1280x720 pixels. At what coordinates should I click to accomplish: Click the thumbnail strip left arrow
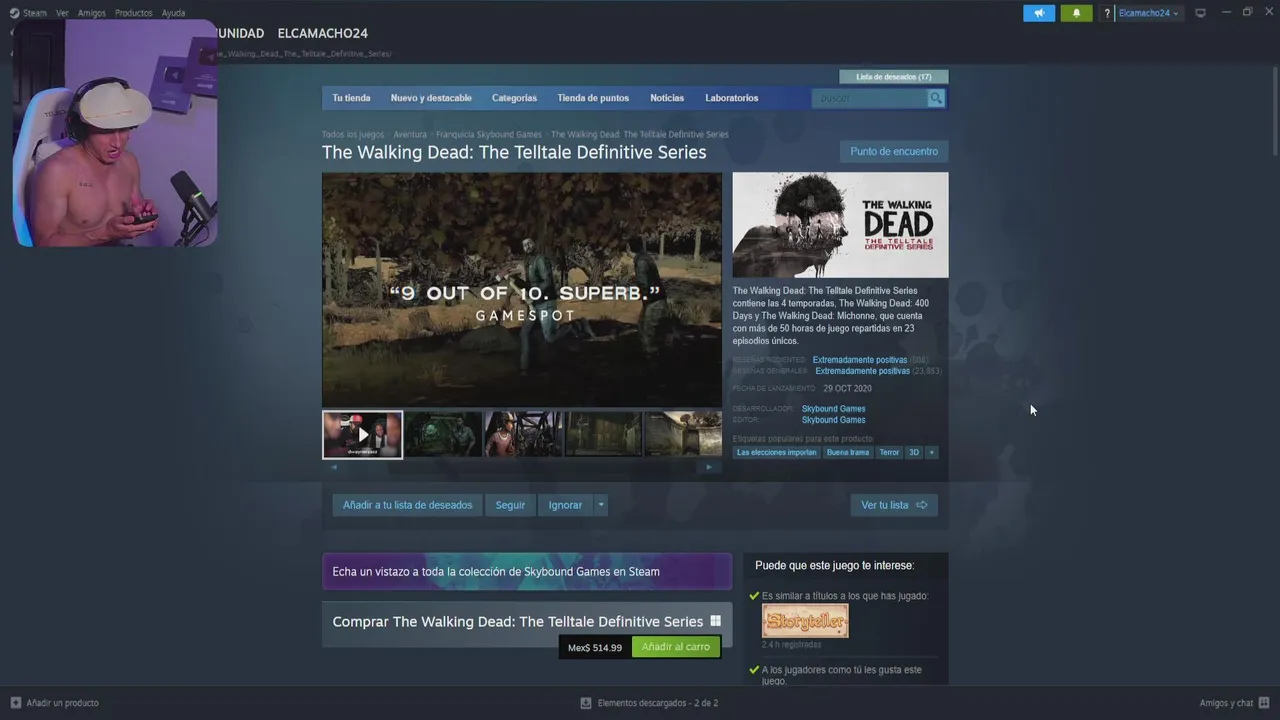[333, 467]
